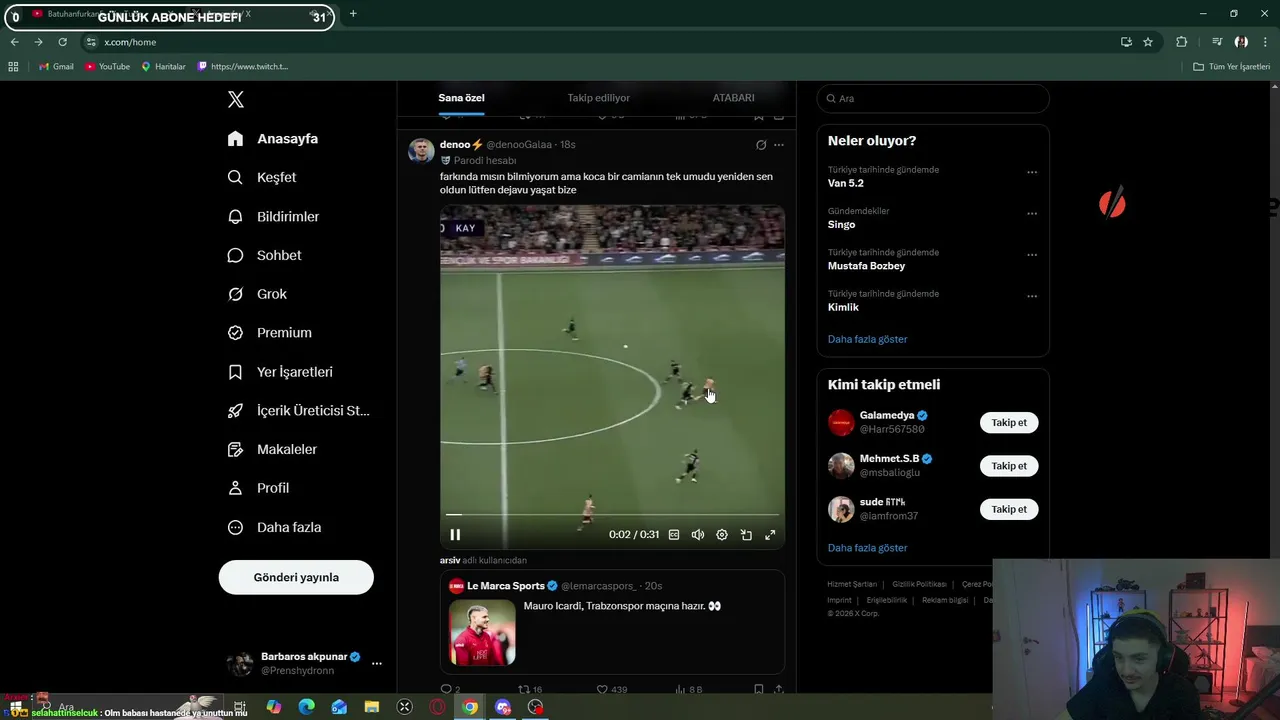Open Chrome extensions puzzle icon
The image size is (1280, 720).
[1182, 42]
